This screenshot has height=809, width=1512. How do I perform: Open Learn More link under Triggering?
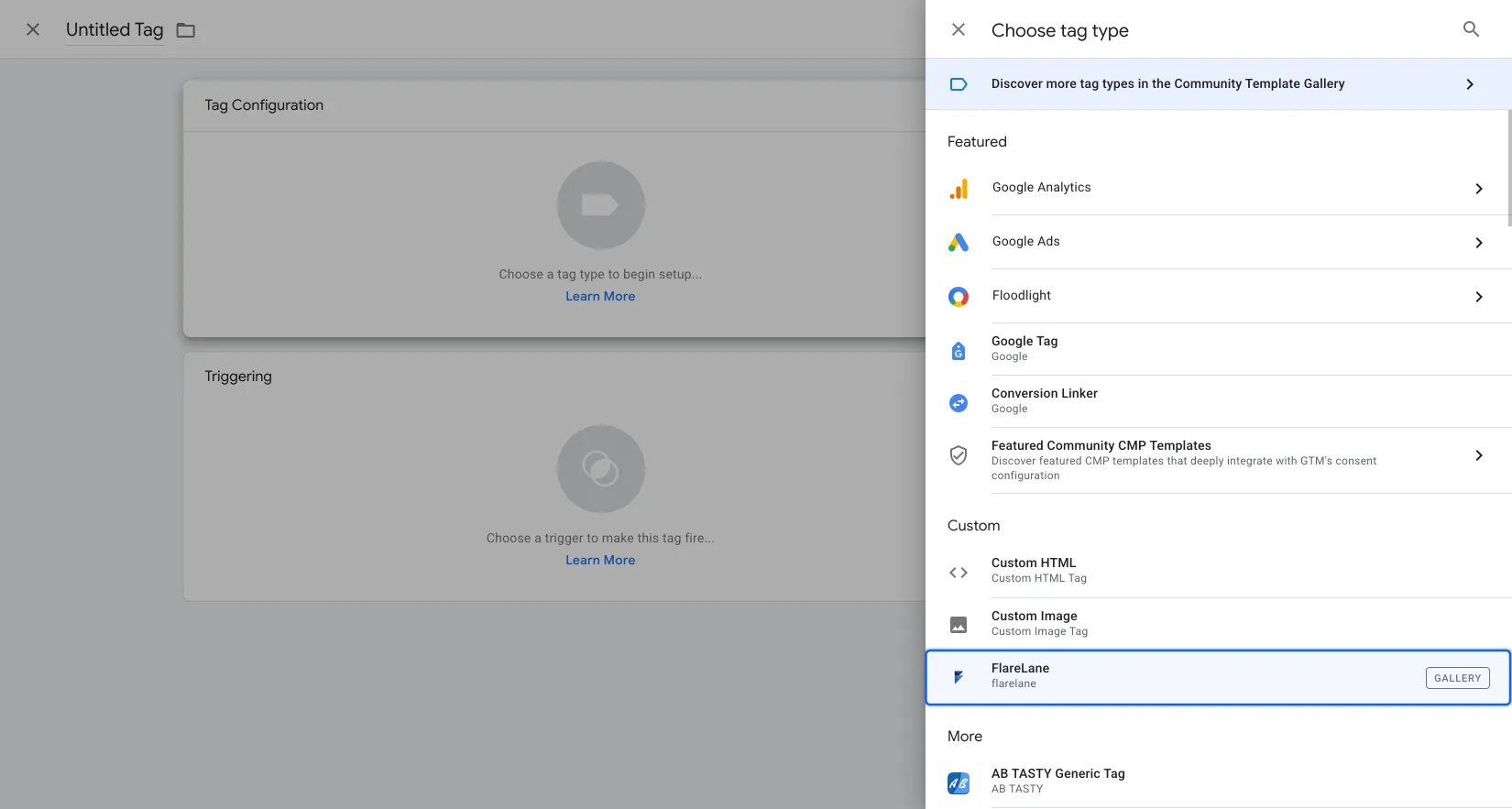tap(600, 560)
